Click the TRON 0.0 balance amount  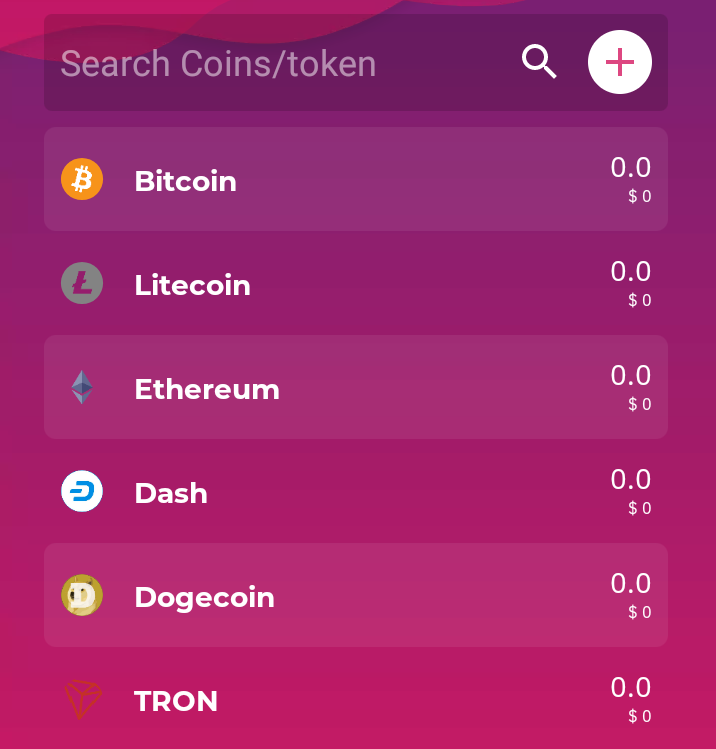coord(631,687)
